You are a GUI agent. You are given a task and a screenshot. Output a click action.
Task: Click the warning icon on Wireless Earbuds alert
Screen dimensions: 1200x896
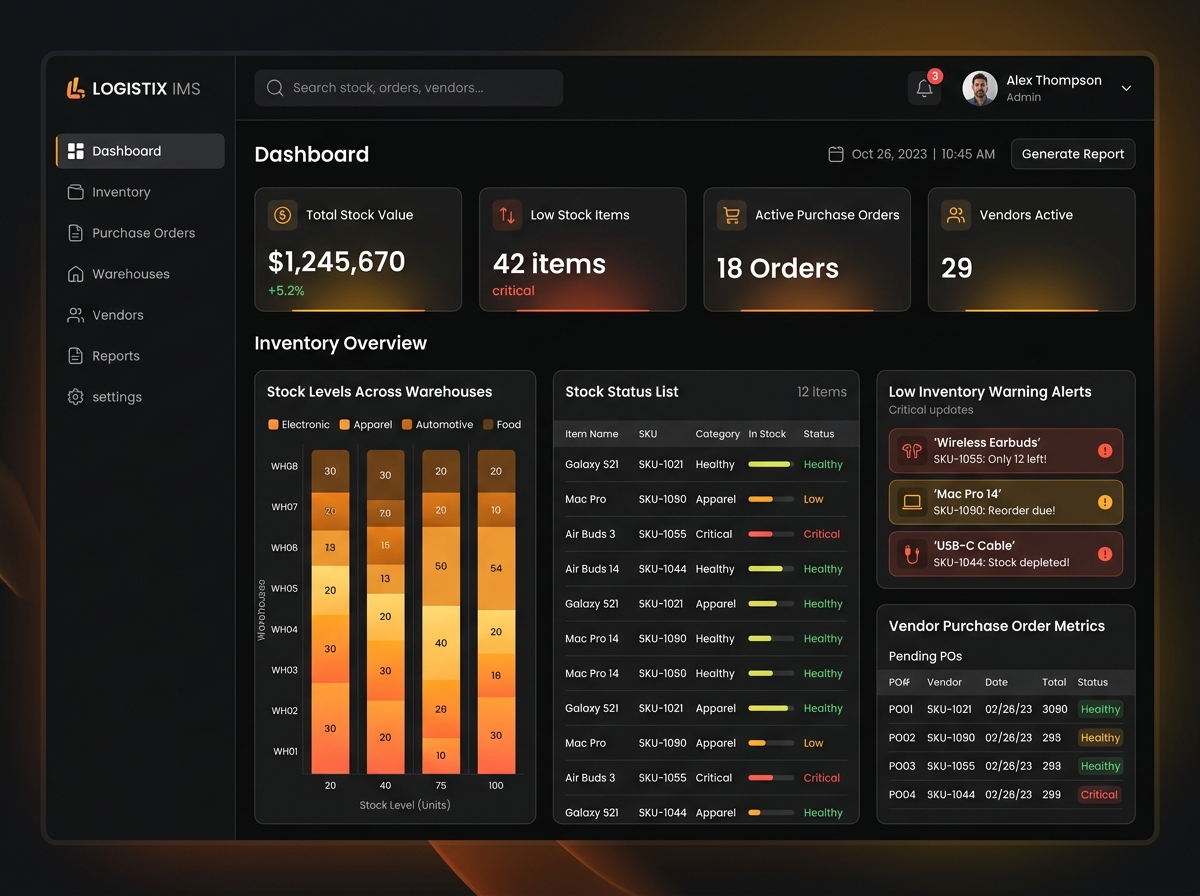(x=1105, y=451)
